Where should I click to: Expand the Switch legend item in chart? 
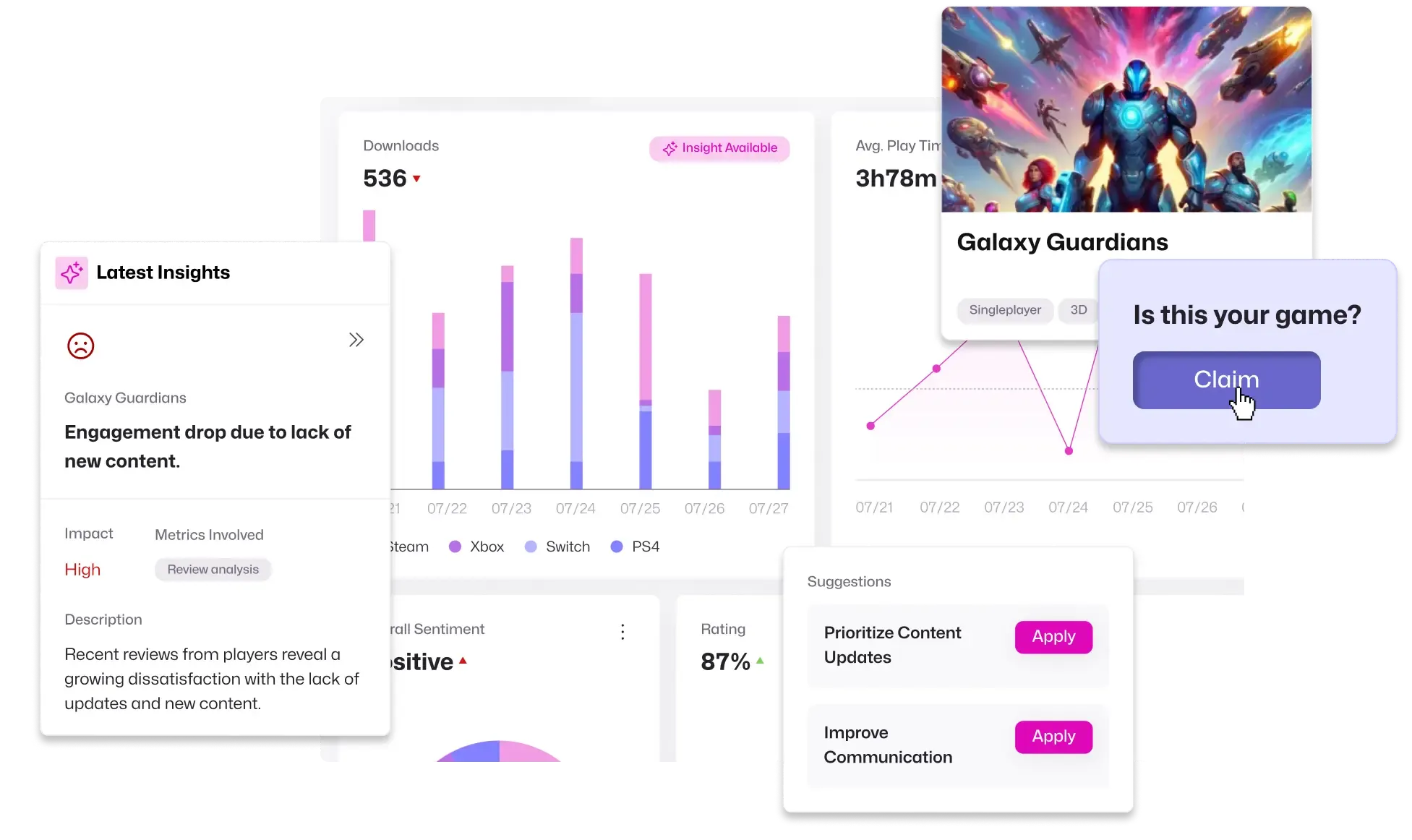559,546
